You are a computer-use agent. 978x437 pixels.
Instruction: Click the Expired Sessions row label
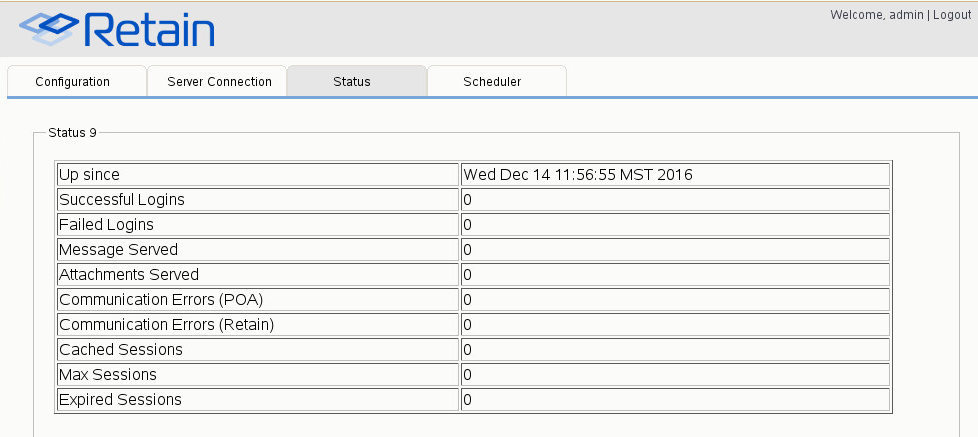(121, 400)
